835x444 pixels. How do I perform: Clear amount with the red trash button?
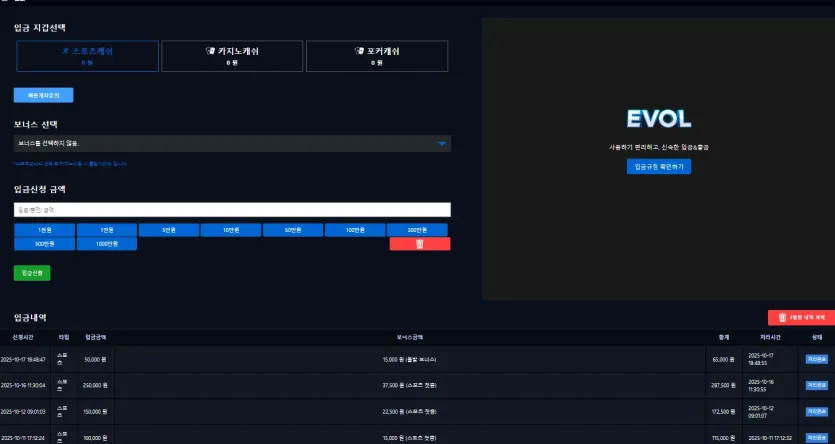pos(420,244)
